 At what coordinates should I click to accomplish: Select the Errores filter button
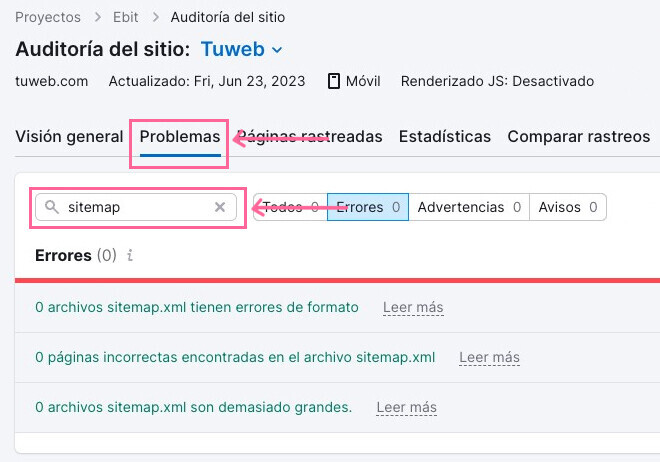pos(368,207)
